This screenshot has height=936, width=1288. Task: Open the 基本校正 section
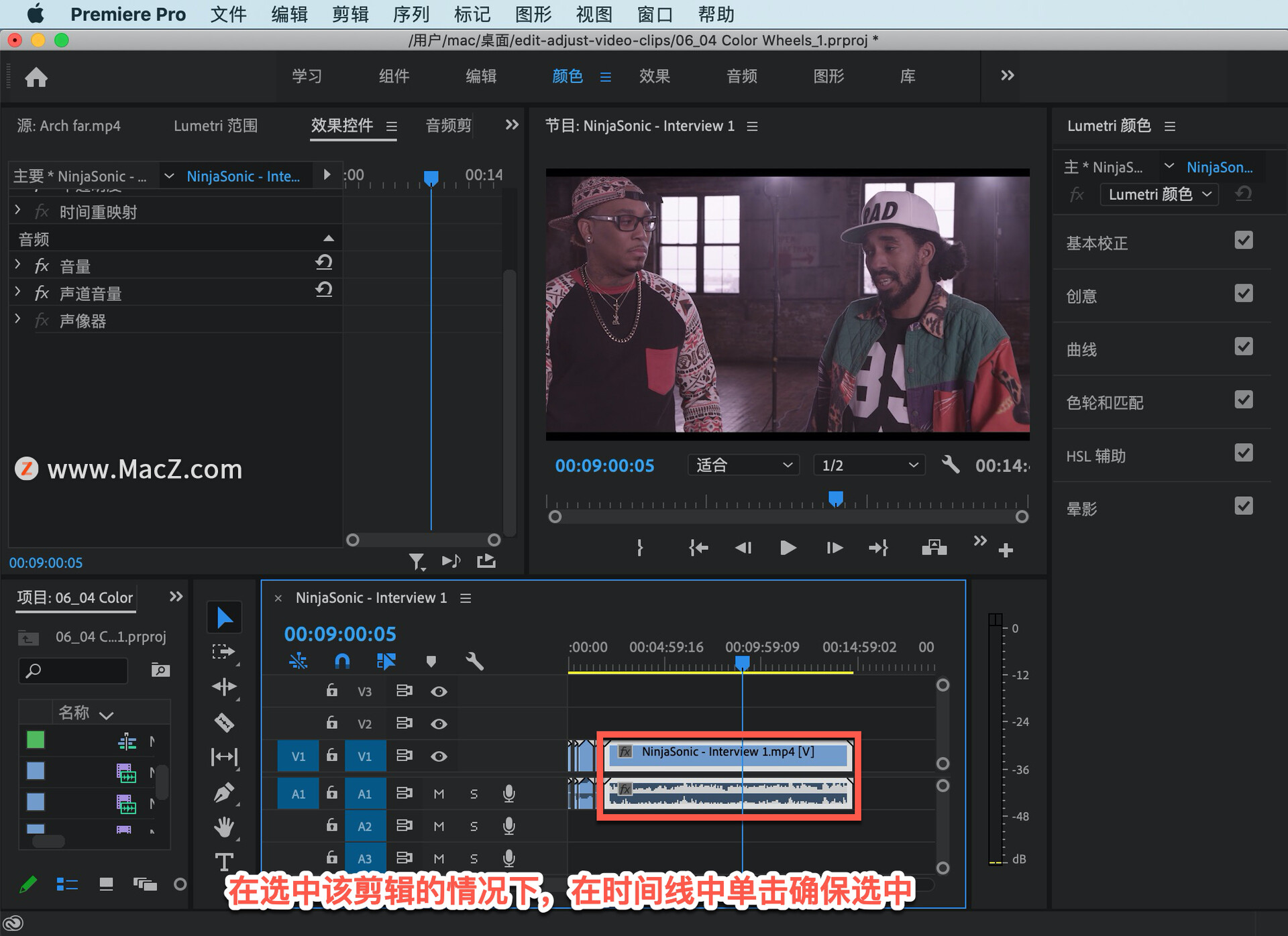(1097, 243)
